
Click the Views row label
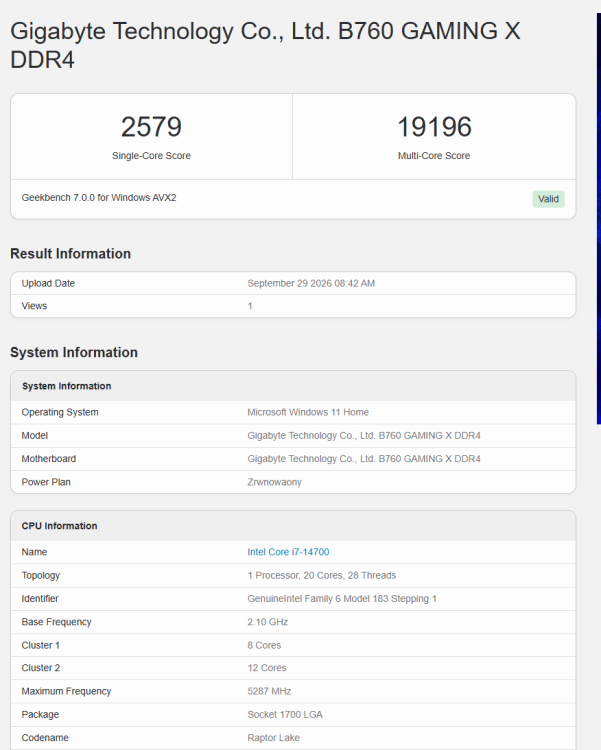pyautogui.click(x=34, y=306)
